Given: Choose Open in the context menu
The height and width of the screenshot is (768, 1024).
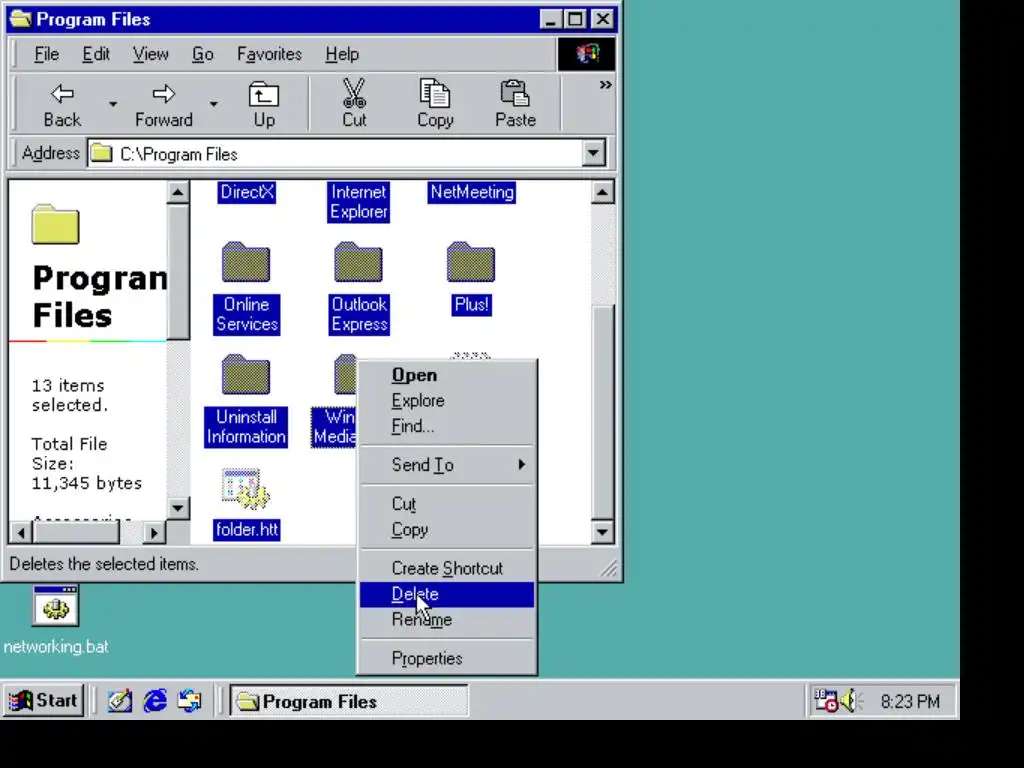Looking at the screenshot, I should [x=447, y=375].
